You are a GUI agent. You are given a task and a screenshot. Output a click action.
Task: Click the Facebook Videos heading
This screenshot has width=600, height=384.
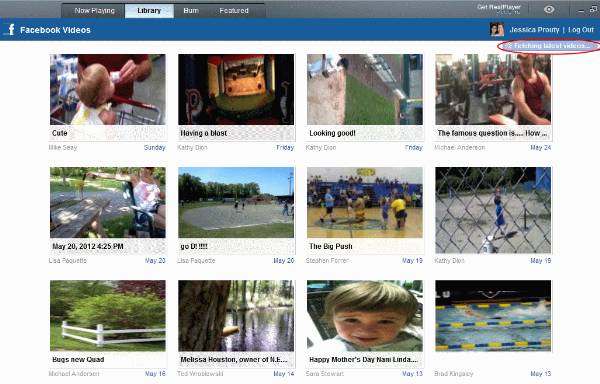click(x=55, y=30)
